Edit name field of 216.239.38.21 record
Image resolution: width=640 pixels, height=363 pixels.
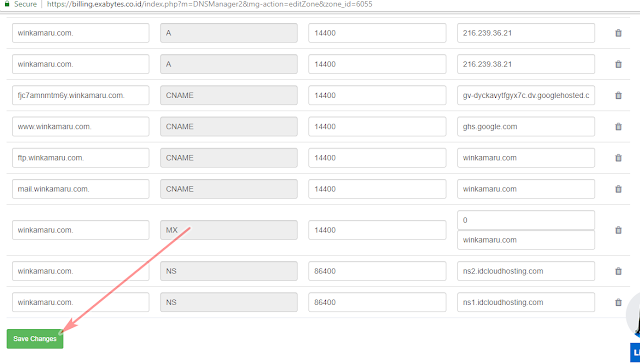point(81,64)
